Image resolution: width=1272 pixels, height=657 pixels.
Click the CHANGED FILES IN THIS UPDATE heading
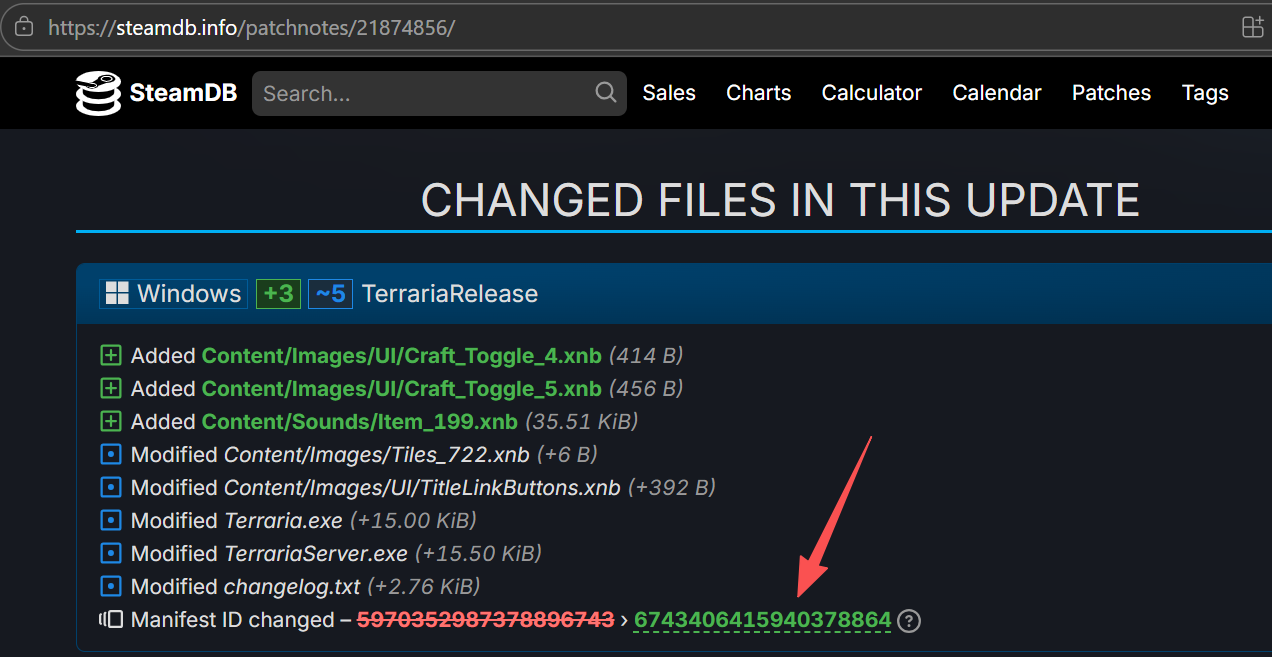click(x=780, y=200)
